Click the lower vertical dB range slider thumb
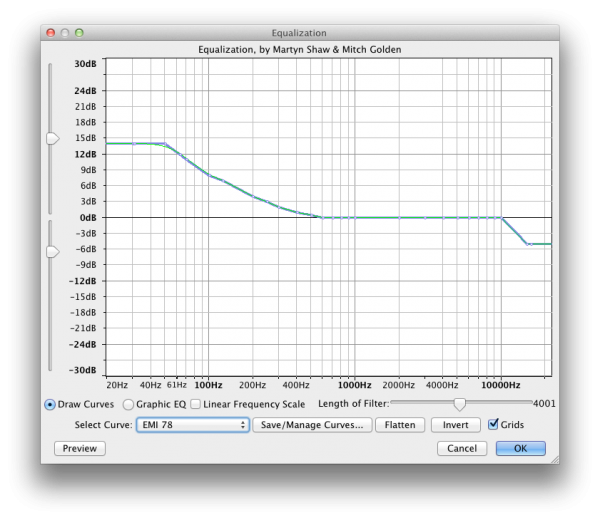The width and height of the screenshot is (600, 520). click(52, 251)
